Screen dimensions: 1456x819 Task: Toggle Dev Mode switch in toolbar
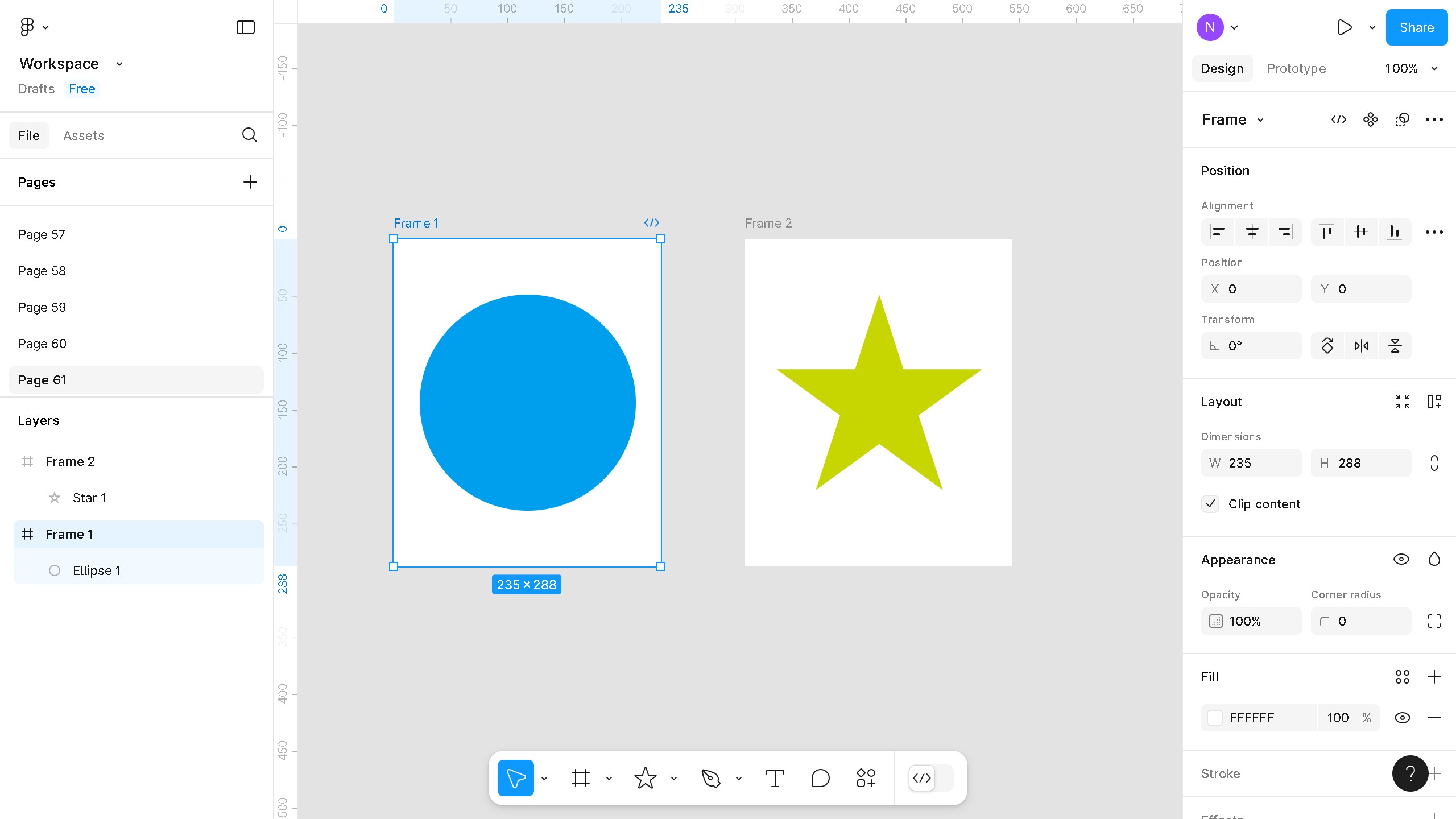930,778
